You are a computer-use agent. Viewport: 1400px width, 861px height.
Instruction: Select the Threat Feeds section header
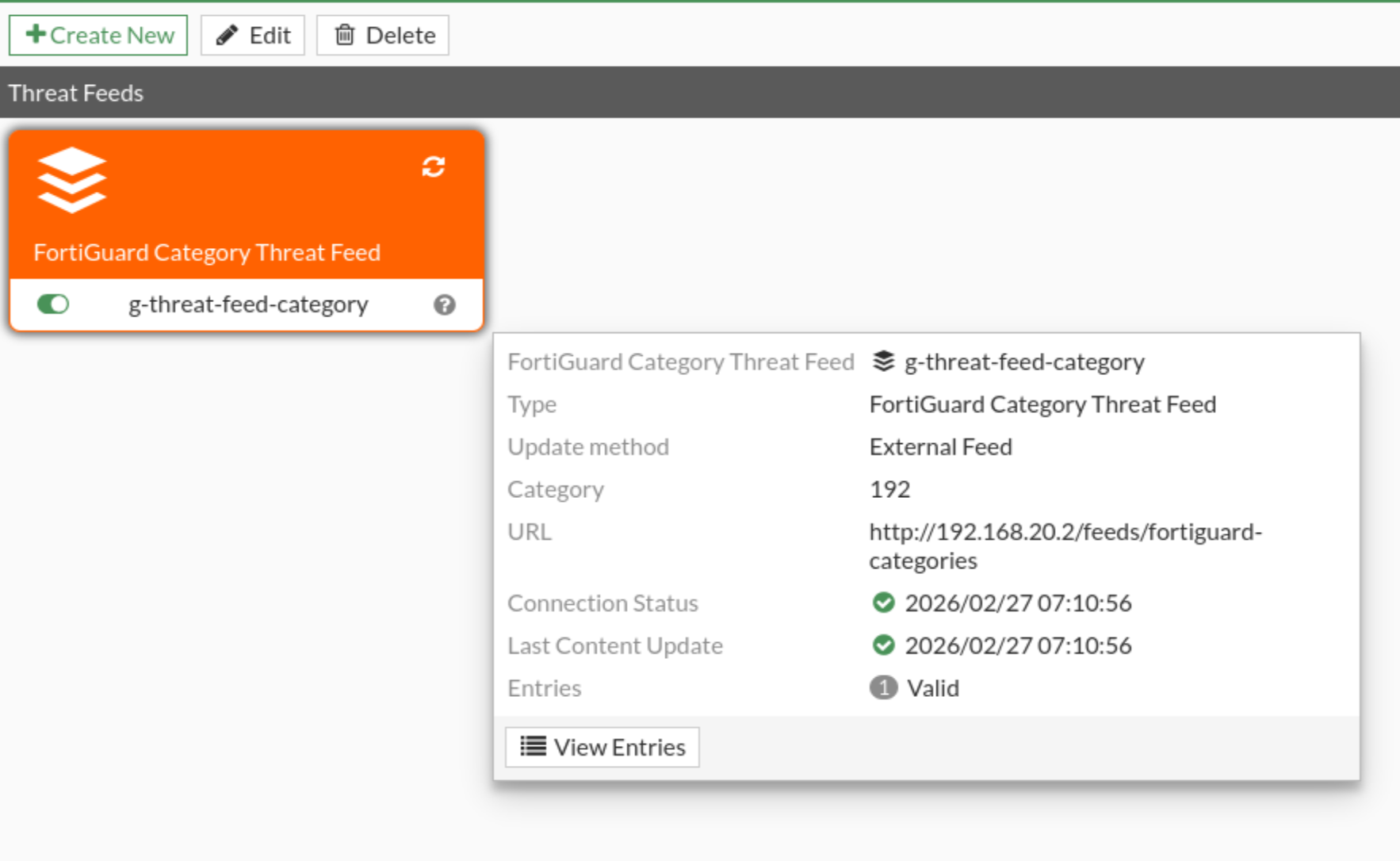click(x=700, y=93)
